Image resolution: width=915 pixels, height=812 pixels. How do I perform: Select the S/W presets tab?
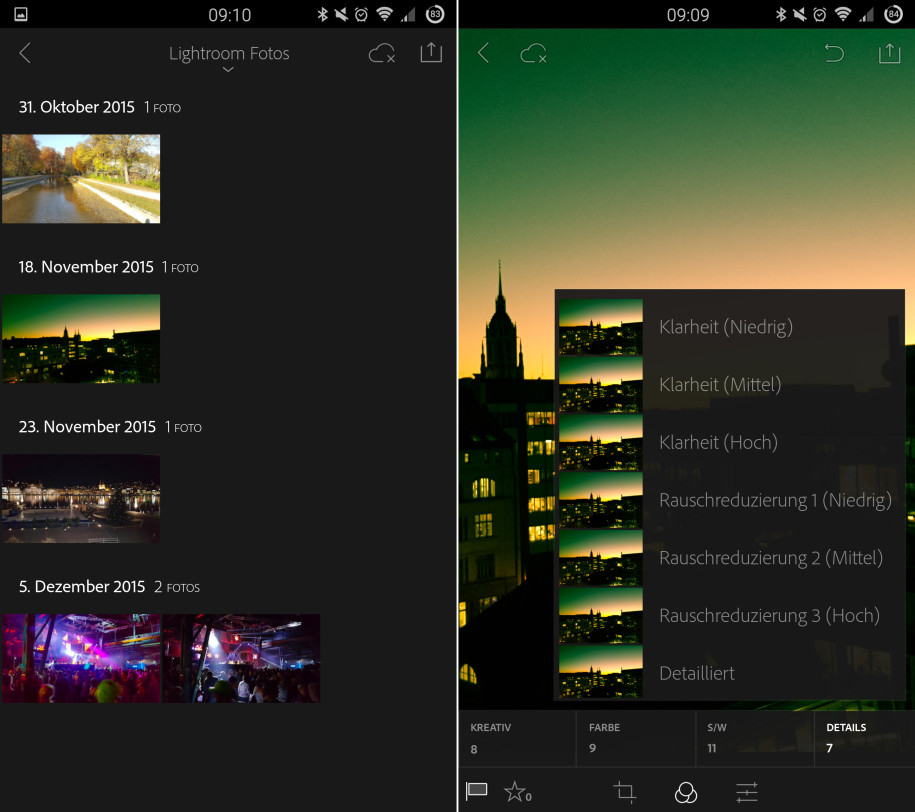[755, 738]
